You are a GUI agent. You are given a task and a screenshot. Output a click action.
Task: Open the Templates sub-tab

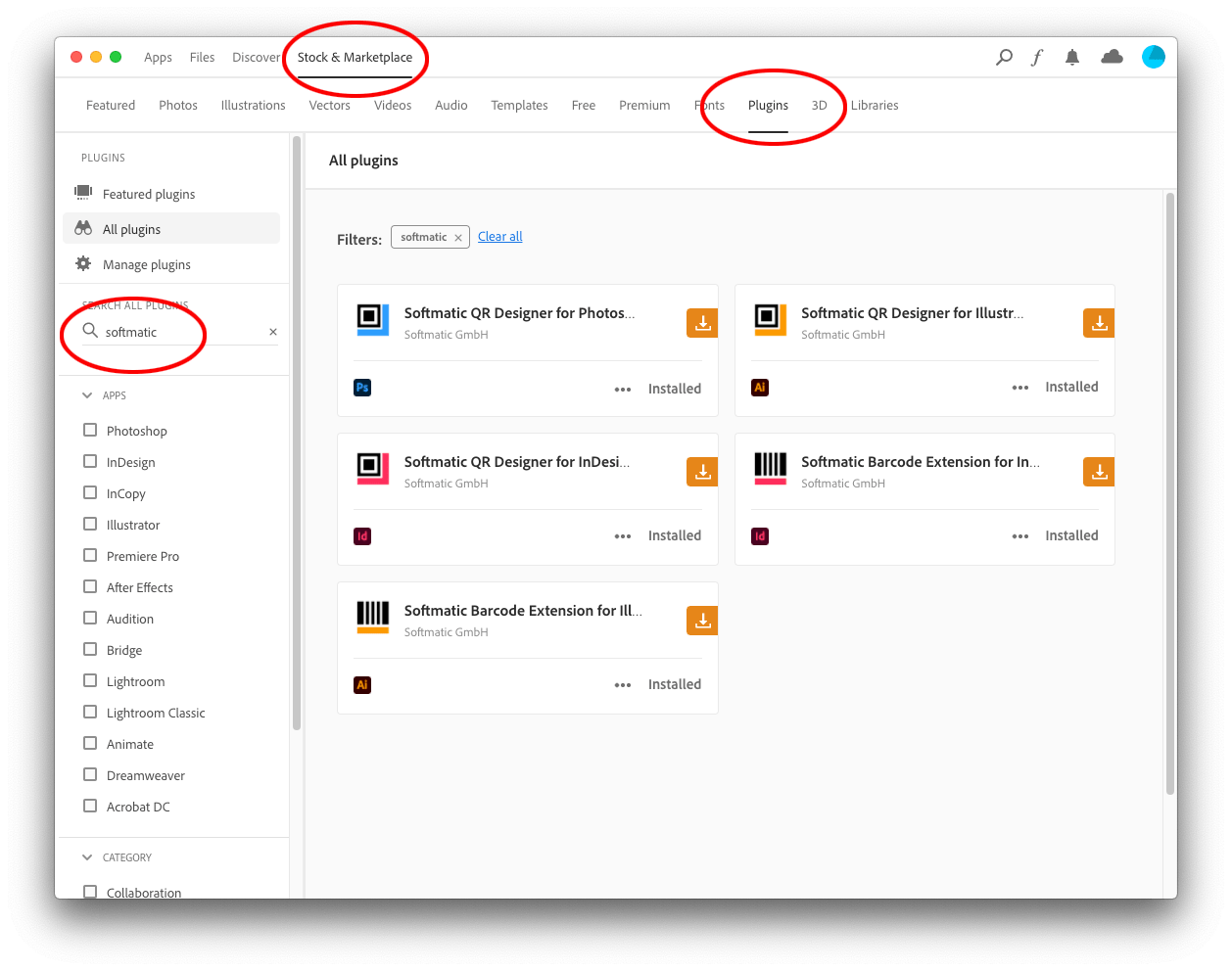[519, 105]
